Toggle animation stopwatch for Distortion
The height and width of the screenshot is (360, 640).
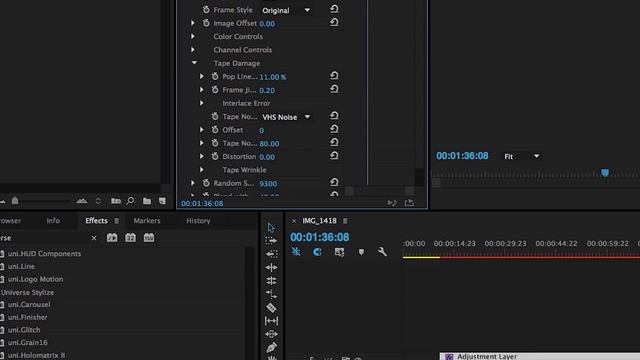[x=215, y=156]
